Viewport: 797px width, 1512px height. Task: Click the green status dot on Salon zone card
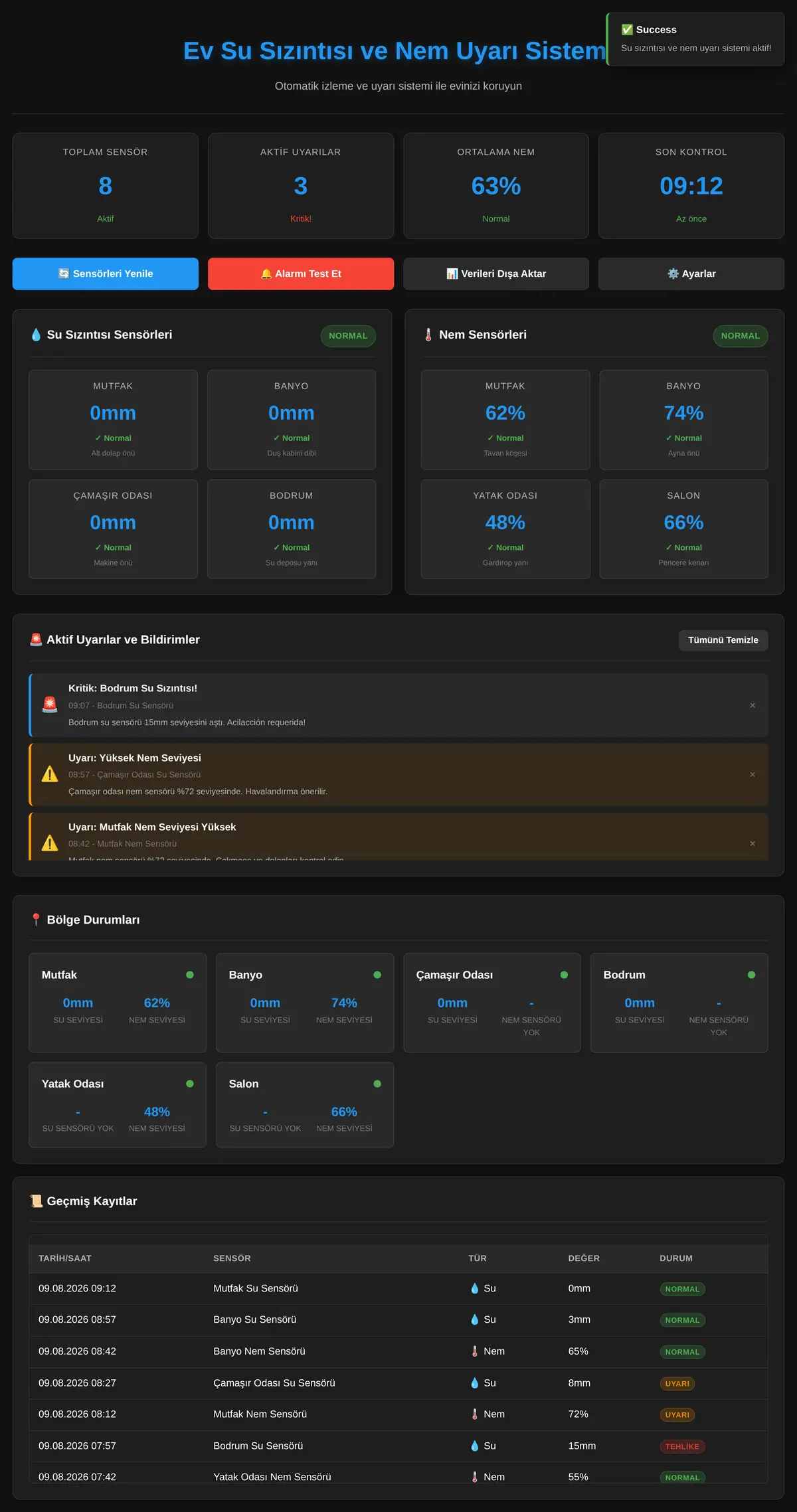(377, 1084)
